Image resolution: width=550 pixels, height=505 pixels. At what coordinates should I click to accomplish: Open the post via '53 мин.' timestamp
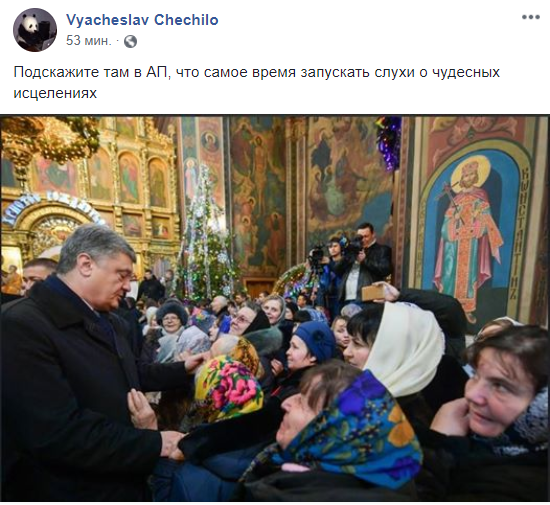[89, 41]
